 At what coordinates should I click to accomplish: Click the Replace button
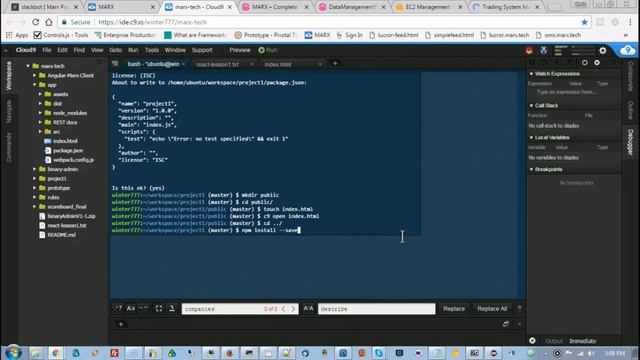(454, 309)
